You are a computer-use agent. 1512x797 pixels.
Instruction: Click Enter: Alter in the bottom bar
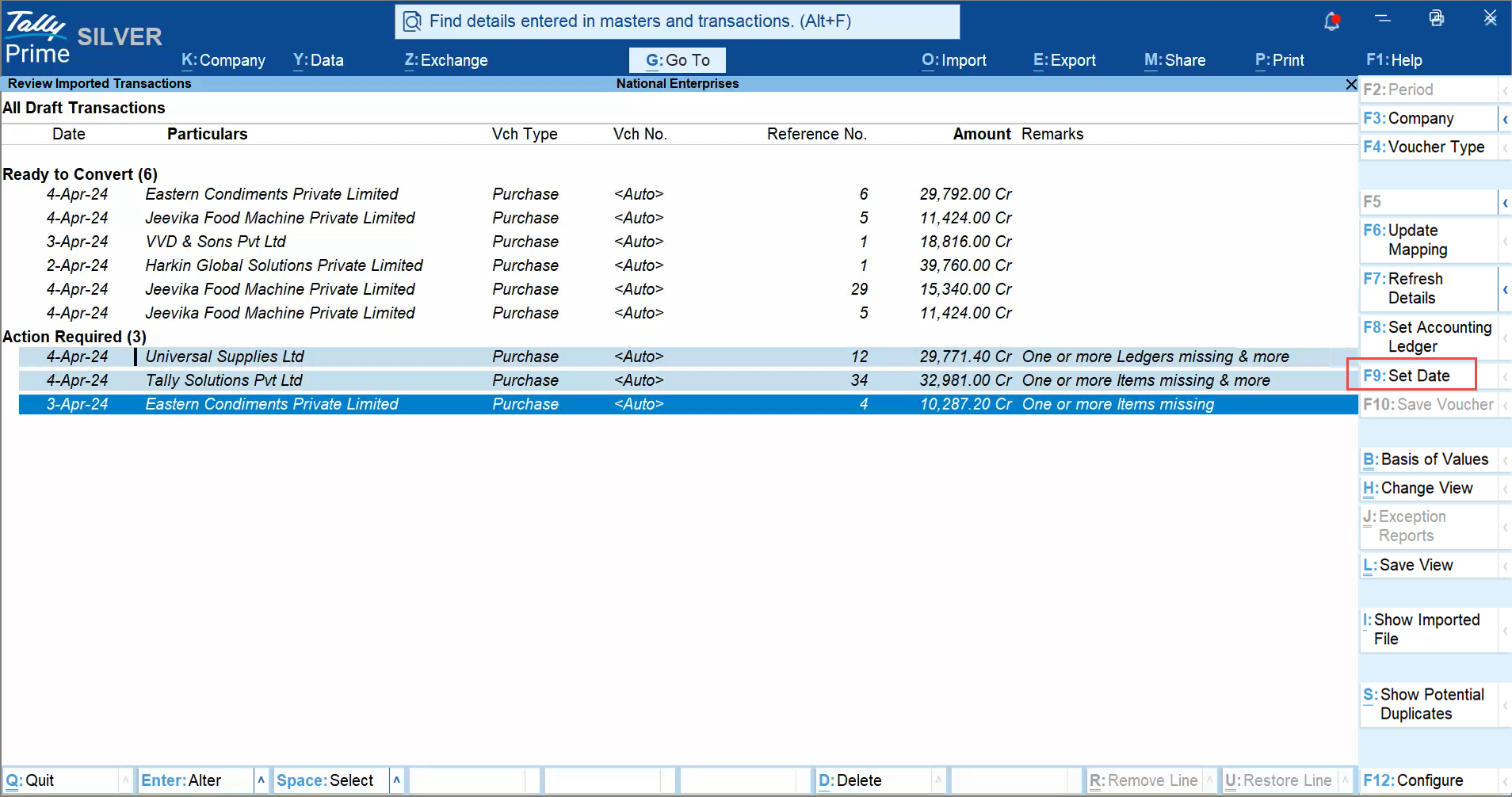(196, 780)
